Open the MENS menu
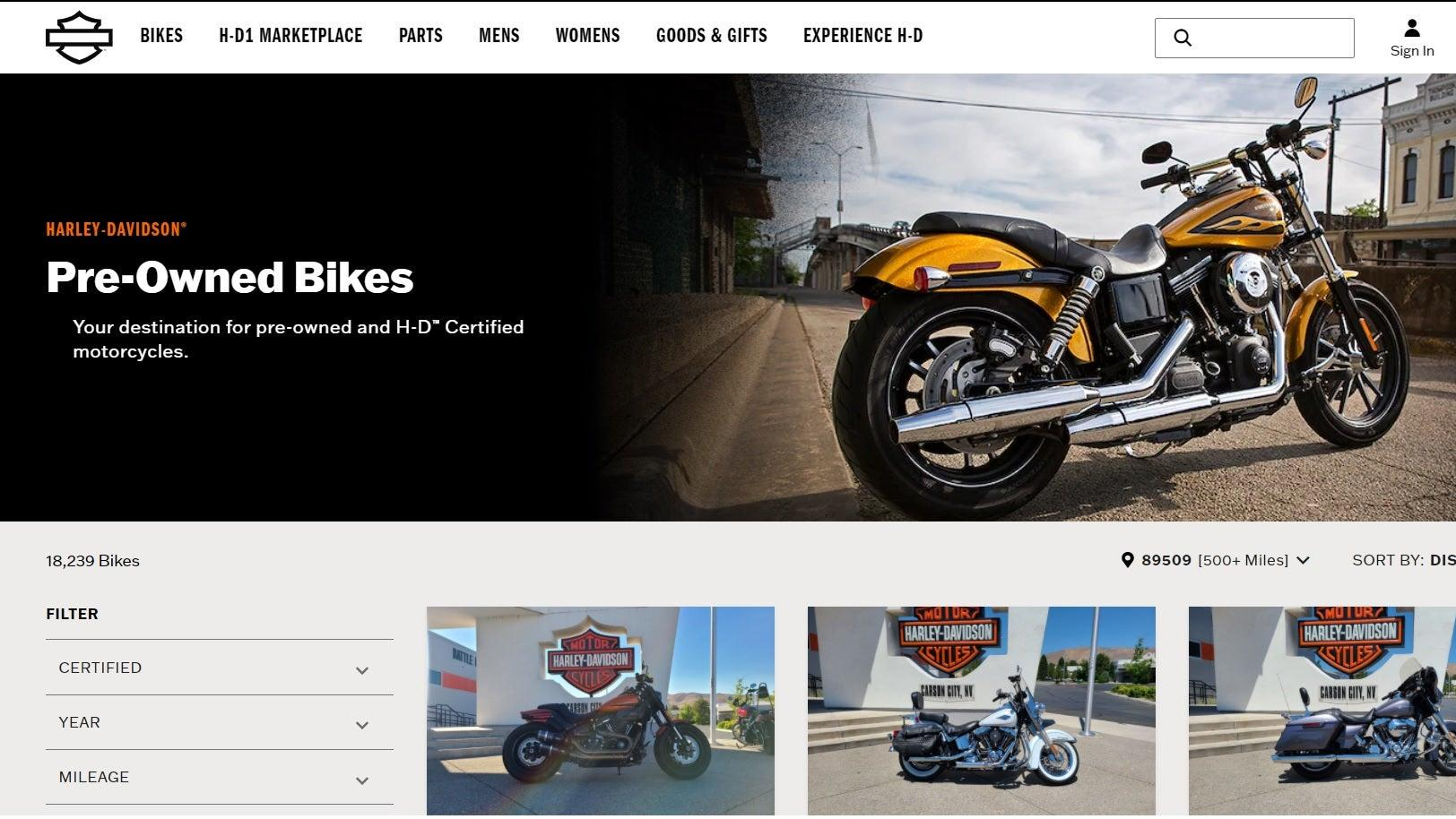 pyautogui.click(x=499, y=36)
